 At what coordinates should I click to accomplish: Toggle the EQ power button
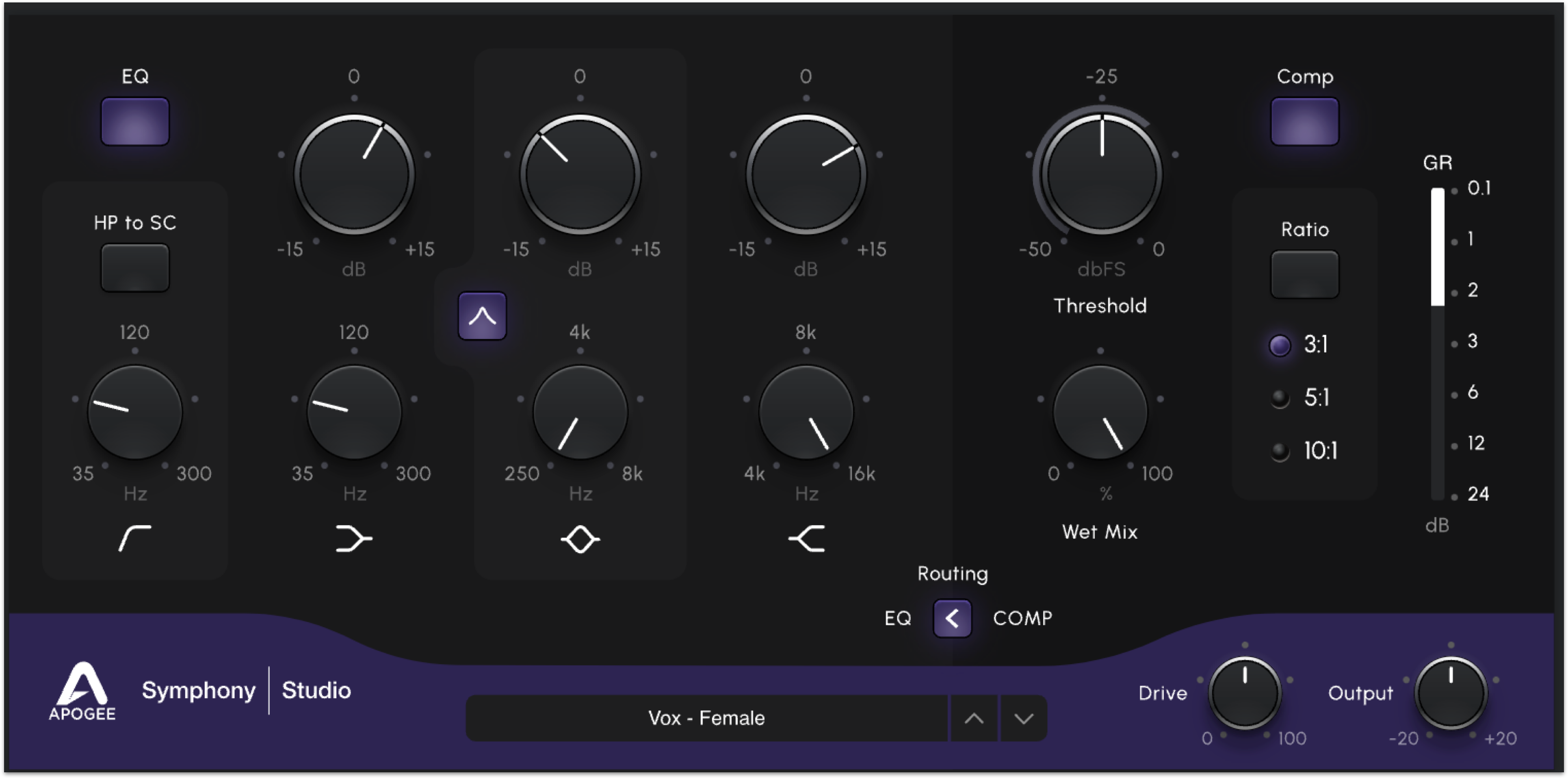[x=134, y=121]
